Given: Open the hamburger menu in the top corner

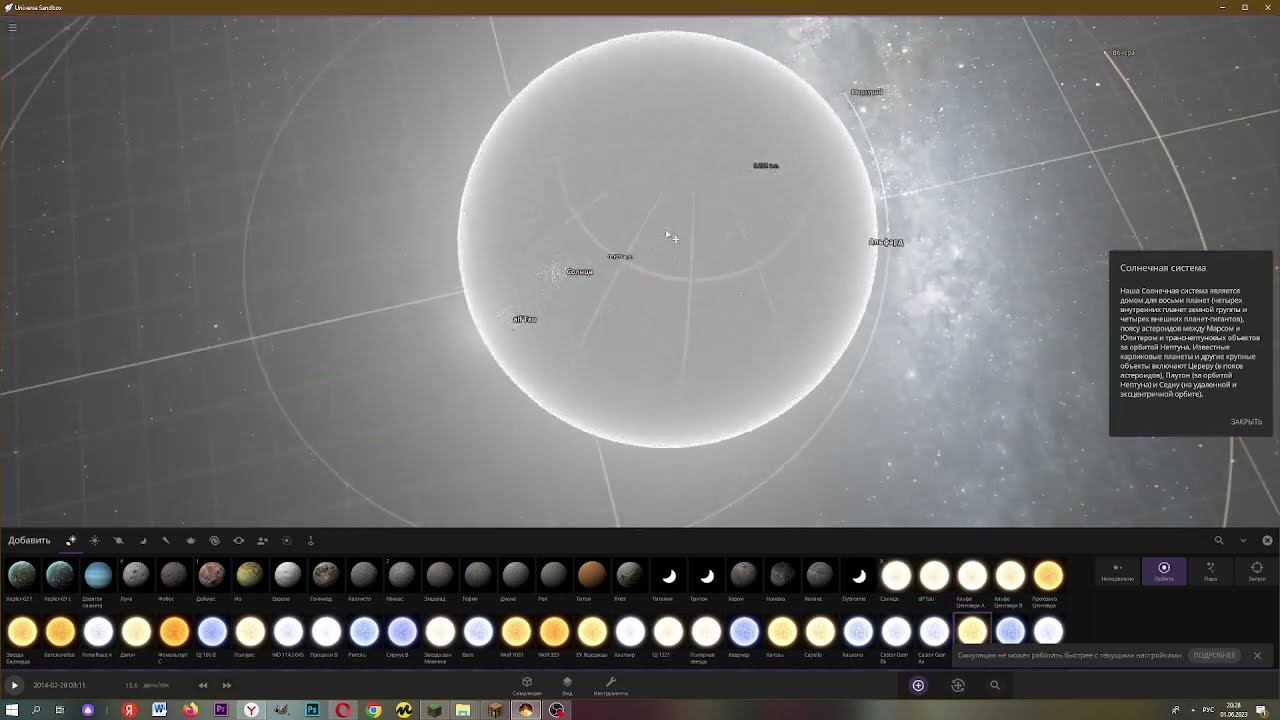Looking at the screenshot, I should (x=12, y=27).
